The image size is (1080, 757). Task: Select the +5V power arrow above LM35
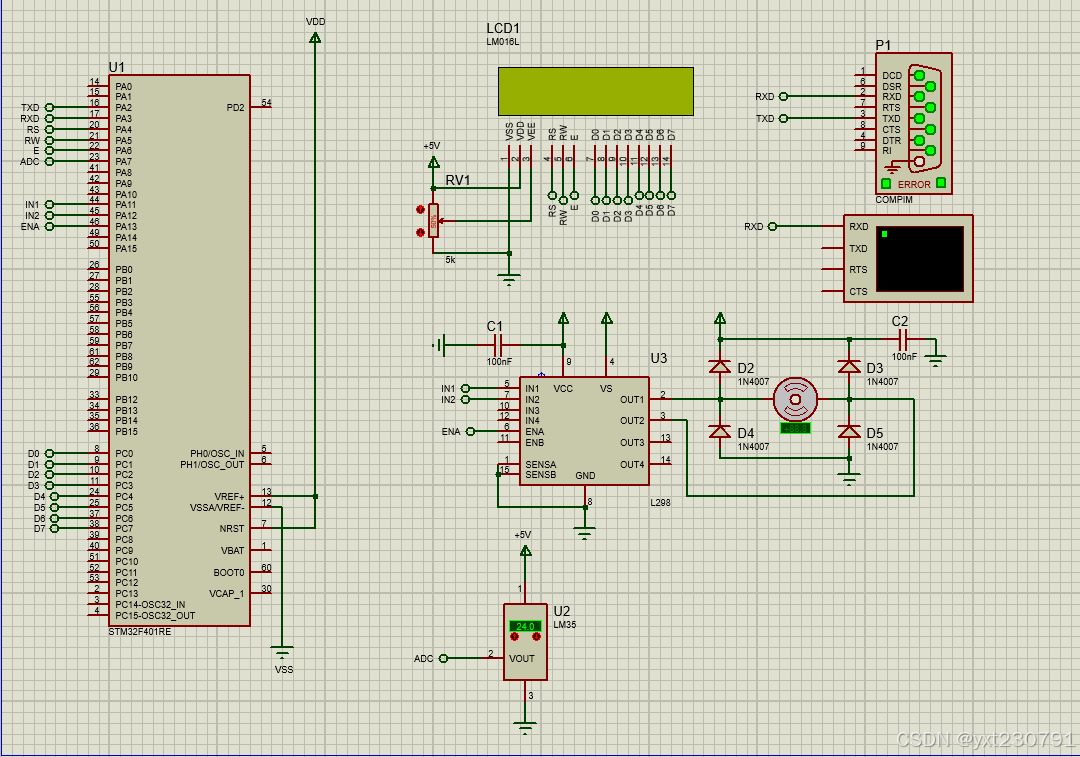tap(526, 550)
